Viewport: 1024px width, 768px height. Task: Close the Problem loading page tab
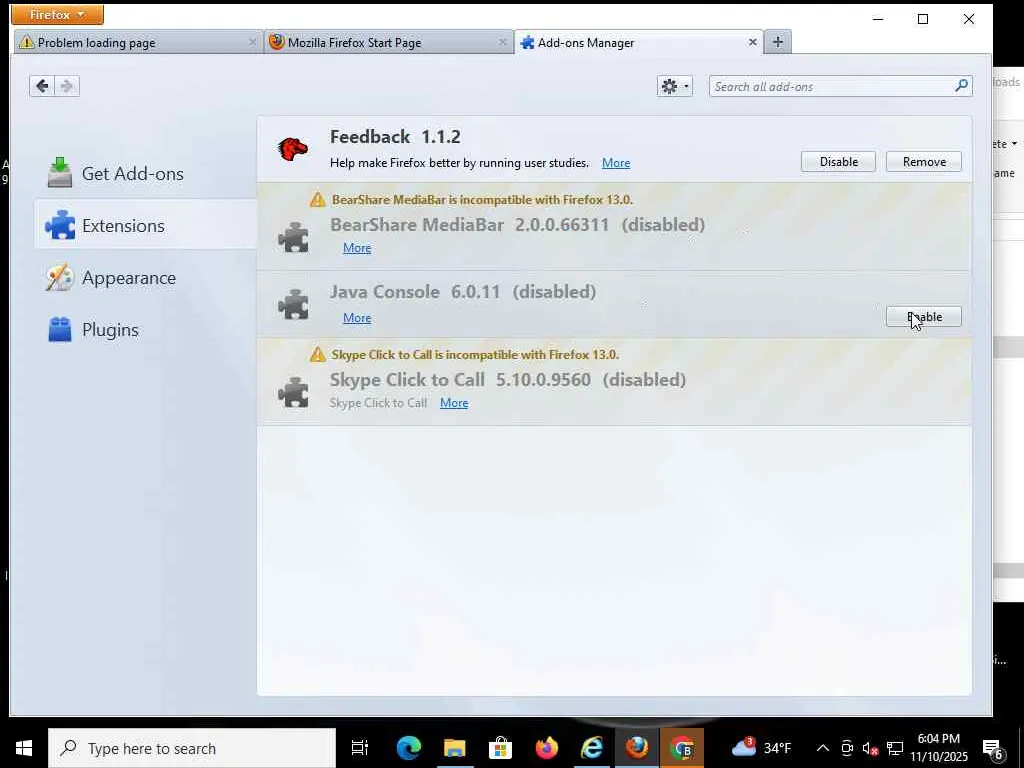pyautogui.click(x=252, y=42)
